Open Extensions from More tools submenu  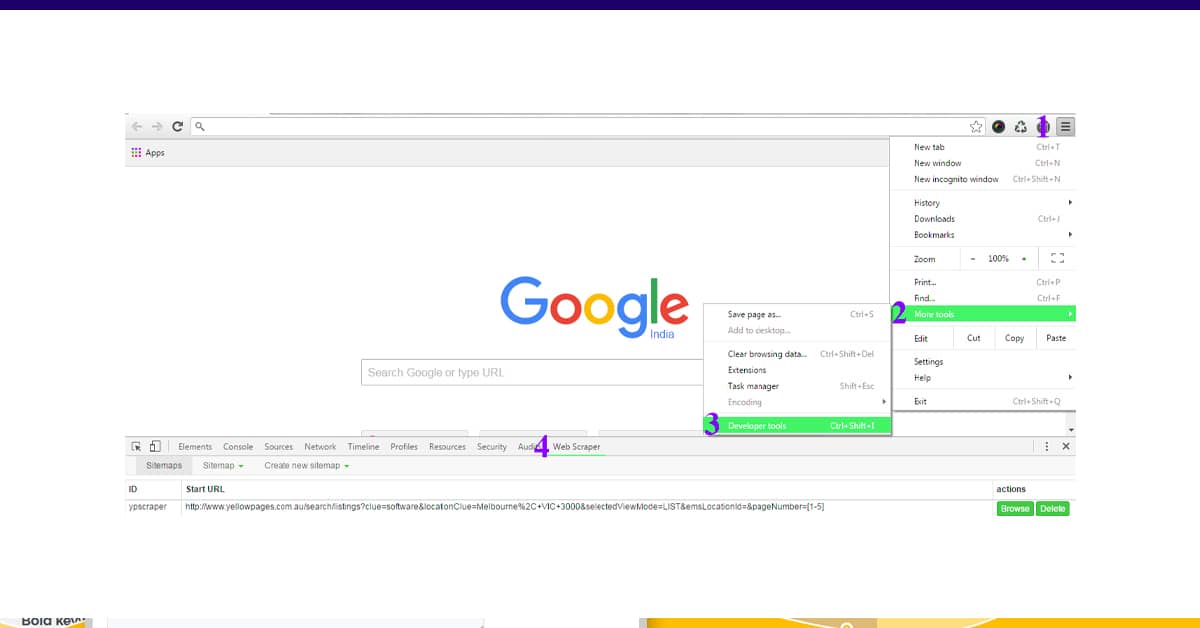coord(797,370)
